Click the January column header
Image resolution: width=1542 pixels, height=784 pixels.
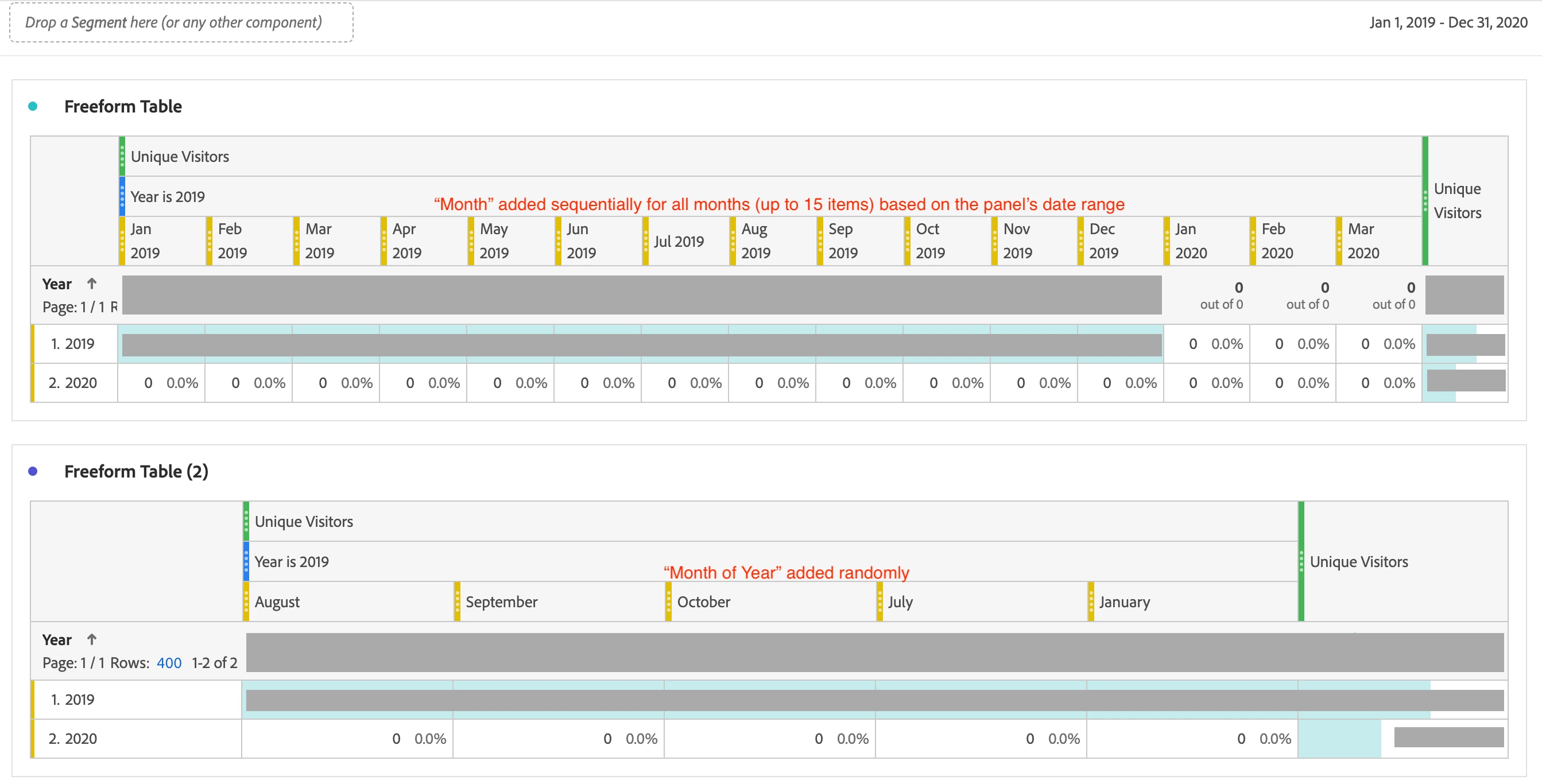click(1124, 602)
